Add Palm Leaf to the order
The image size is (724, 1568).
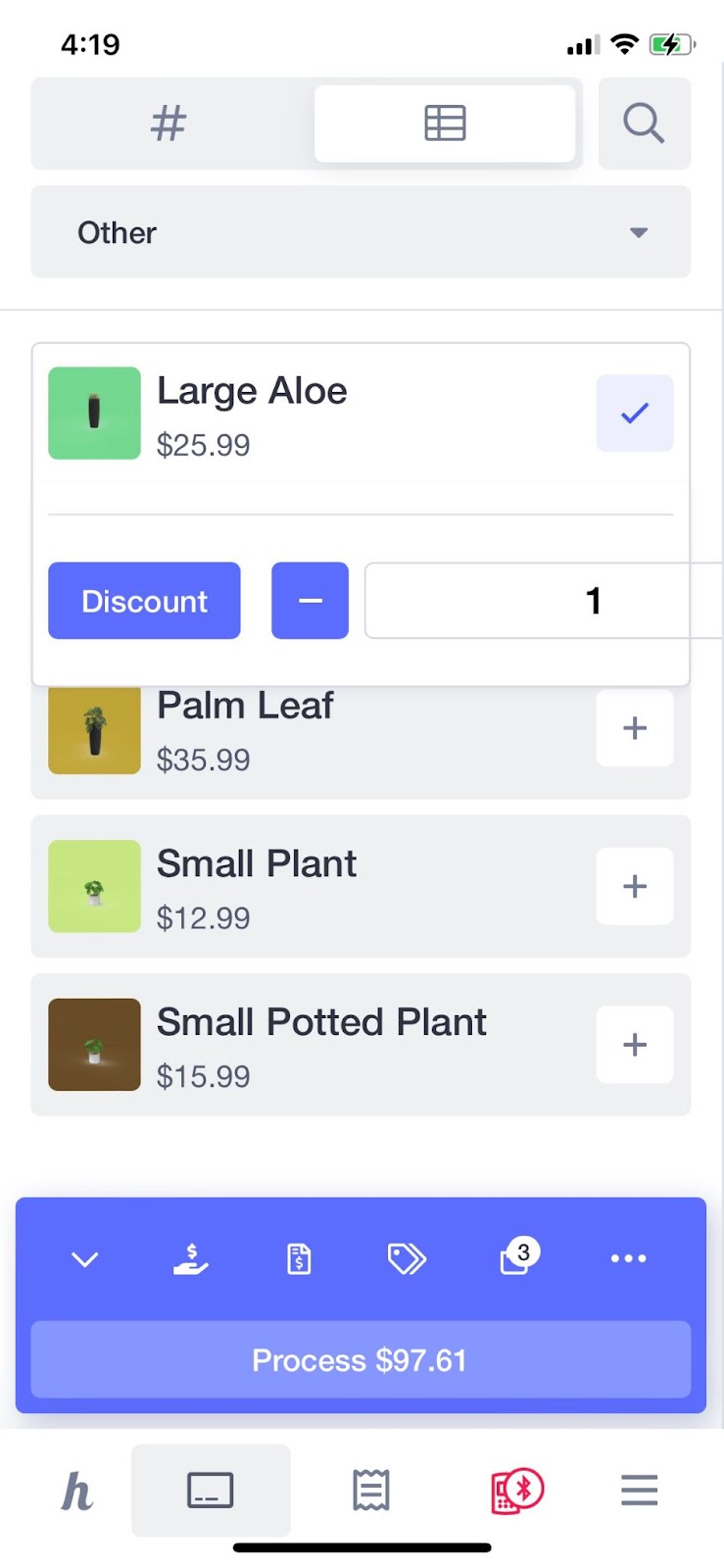[634, 728]
